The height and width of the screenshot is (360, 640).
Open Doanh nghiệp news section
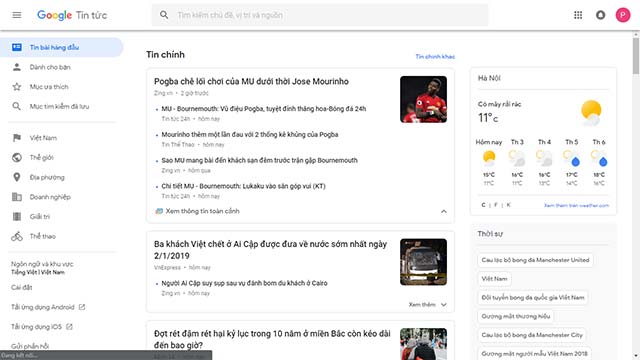(50, 197)
